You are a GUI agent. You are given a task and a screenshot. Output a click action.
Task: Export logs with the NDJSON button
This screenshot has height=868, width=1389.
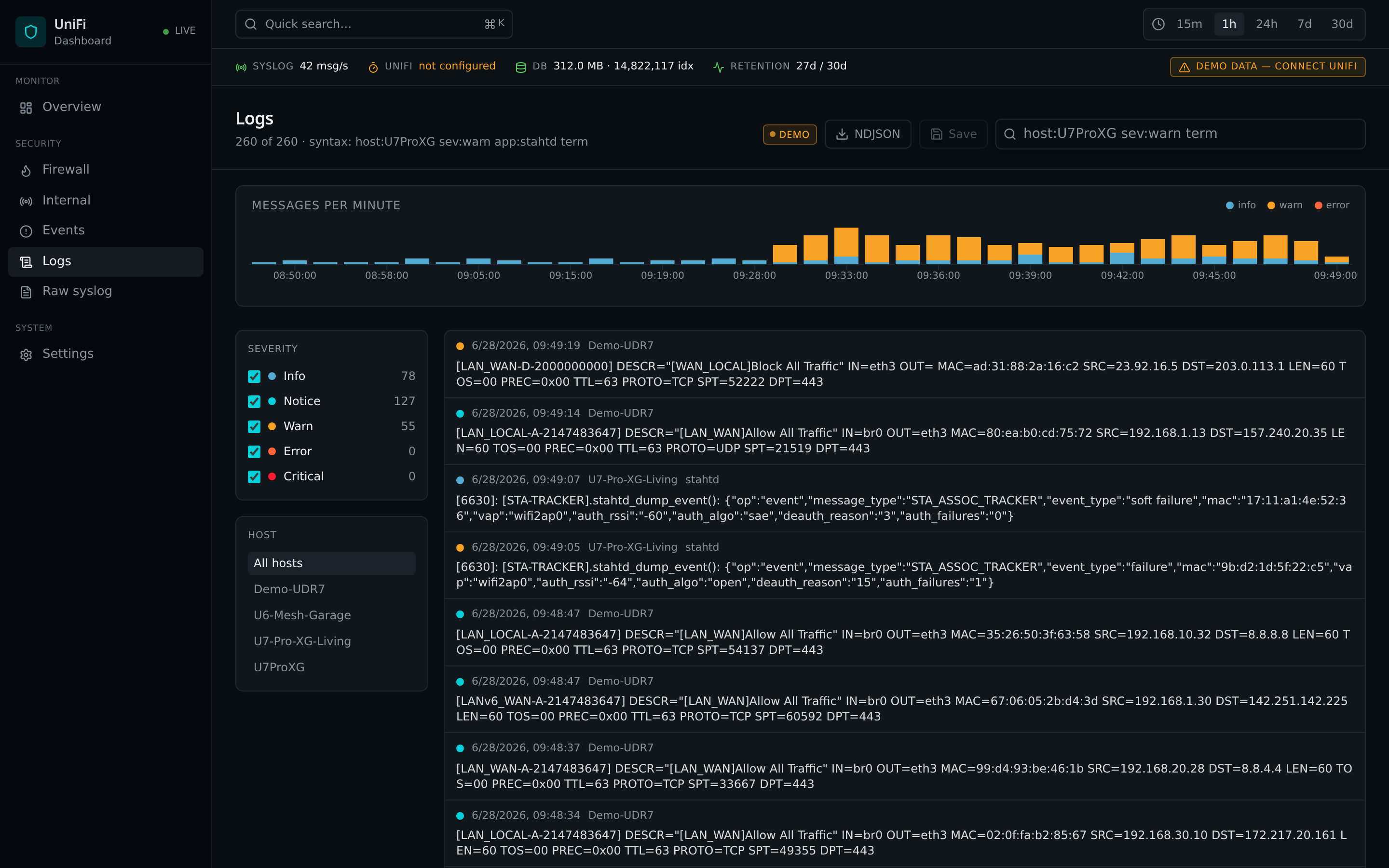pos(868,135)
